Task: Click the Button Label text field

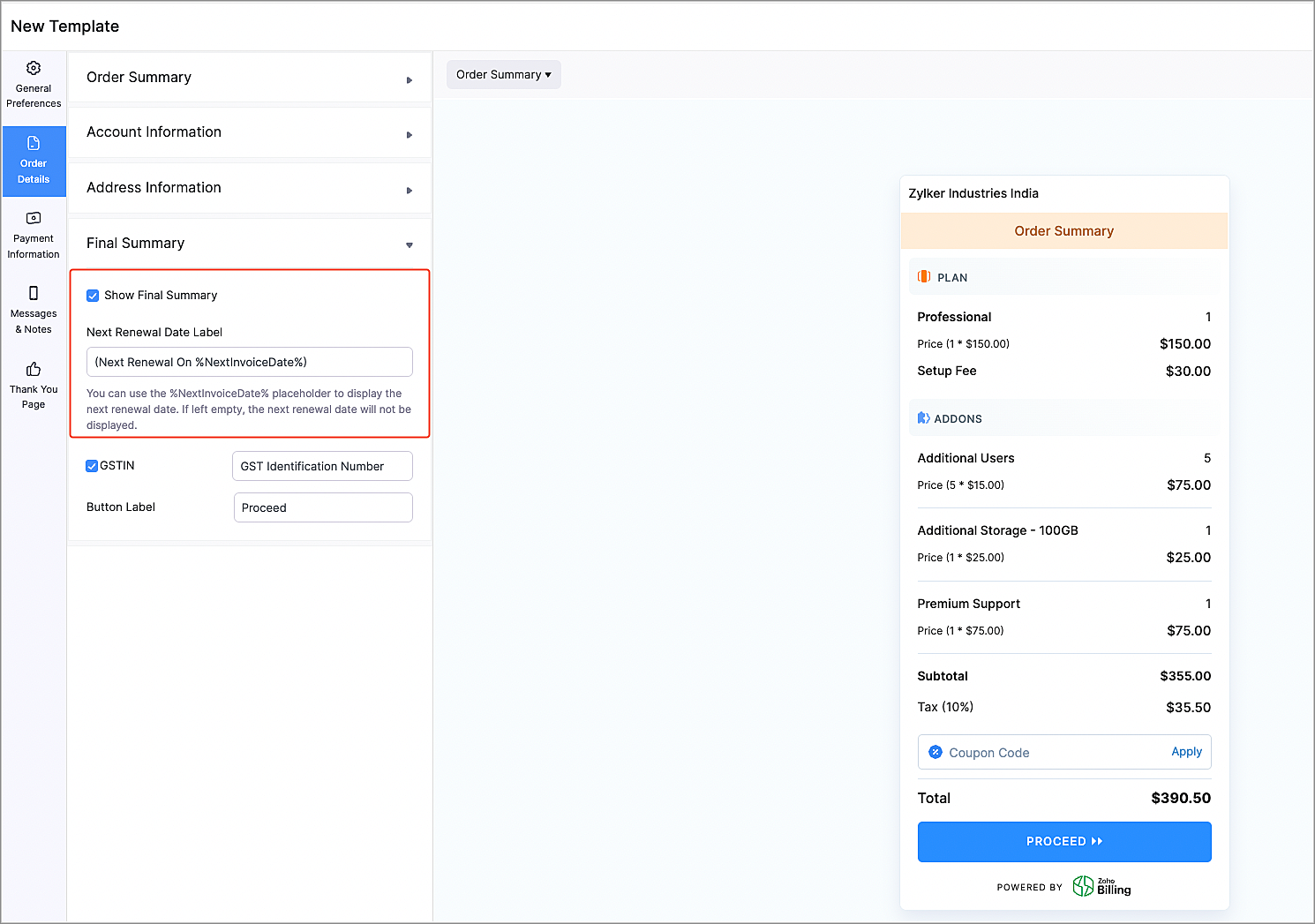Action: [x=323, y=507]
